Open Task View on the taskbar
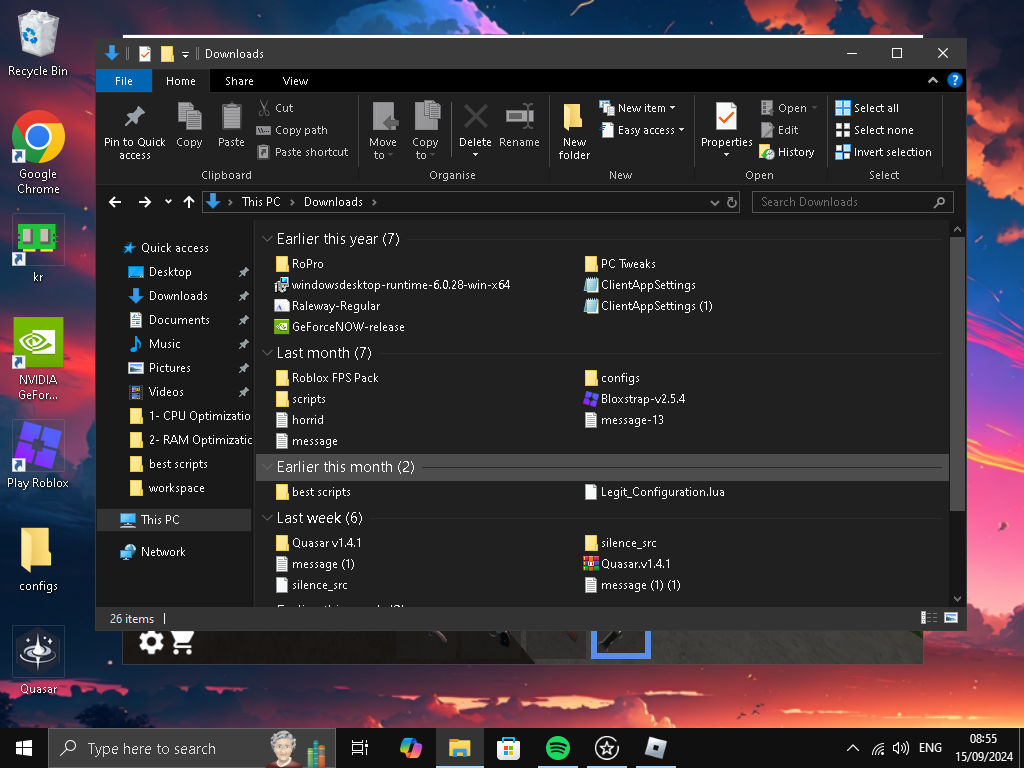This screenshot has height=768, width=1024. pyautogui.click(x=360, y=748)
